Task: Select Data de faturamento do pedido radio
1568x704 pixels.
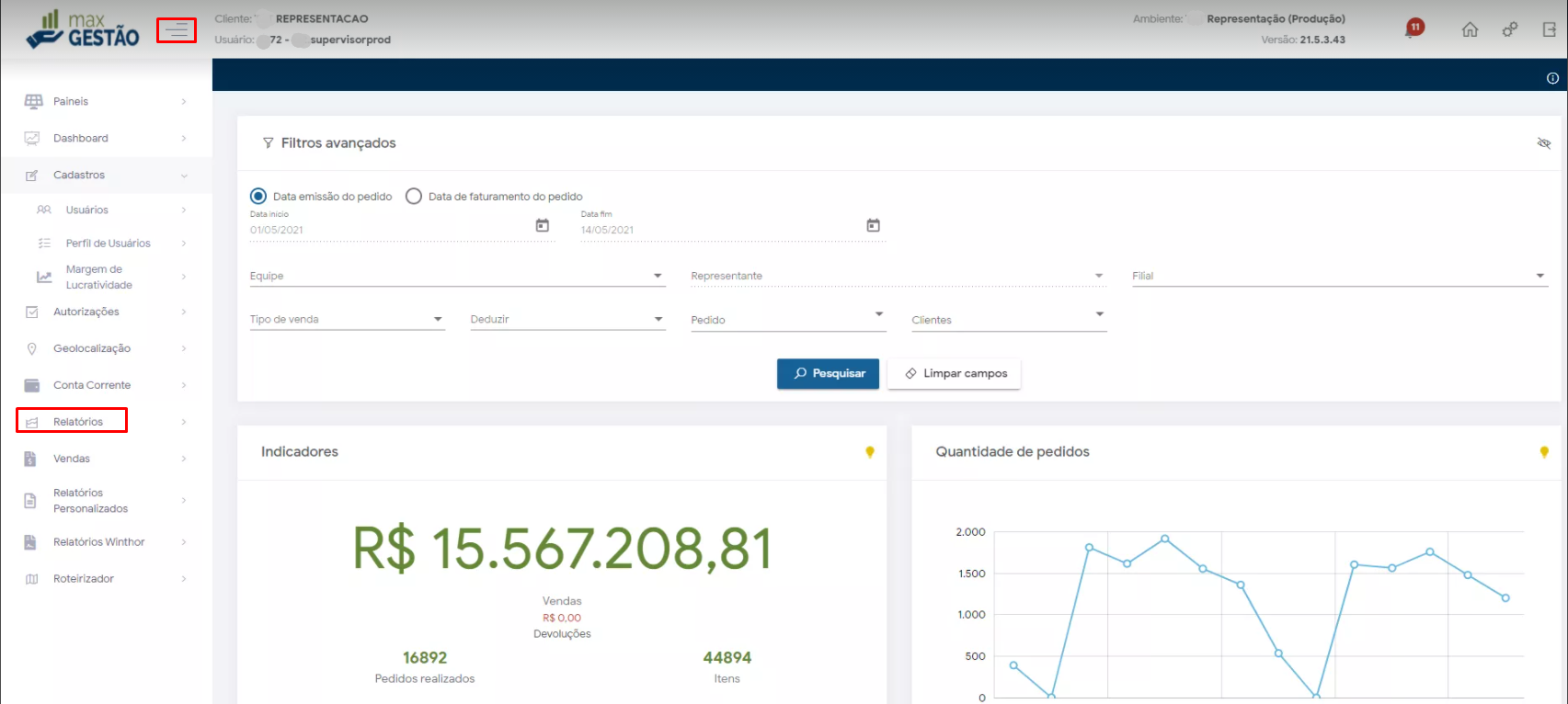Action: tap(414, 197)
